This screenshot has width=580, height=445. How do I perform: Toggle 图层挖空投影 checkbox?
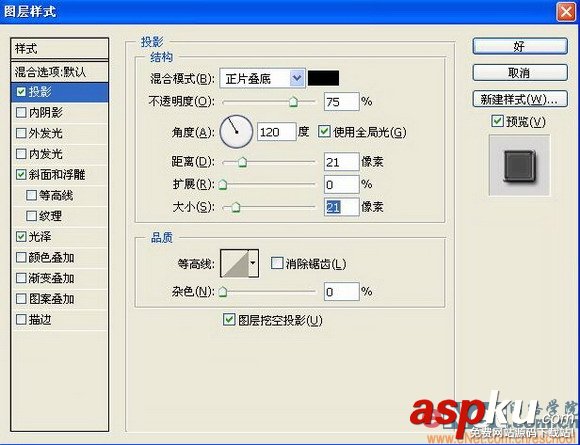[229, 320]
